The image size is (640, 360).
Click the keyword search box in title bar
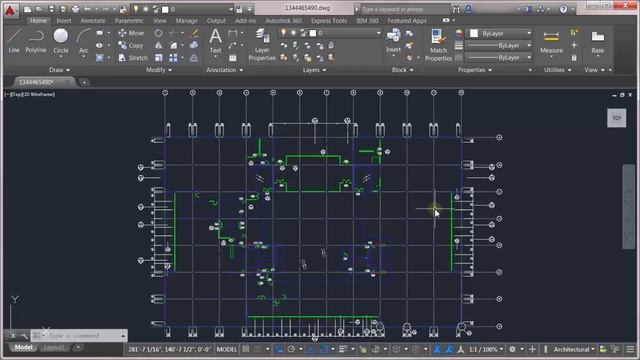point(405,9)
